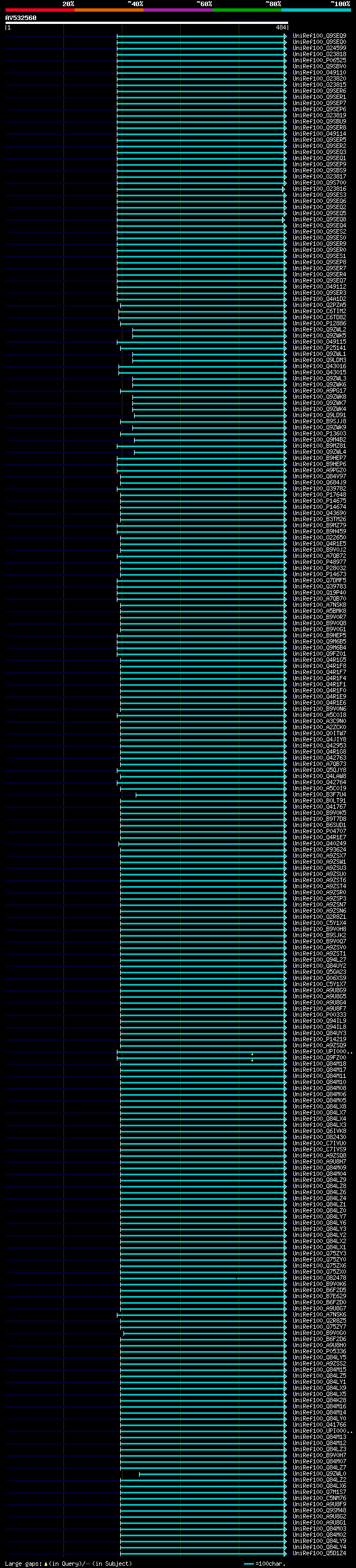The height and width of the screenshot is (1568, 356).
Task: Select label UniRef100_O82430
Action: tap(319, 1137)
